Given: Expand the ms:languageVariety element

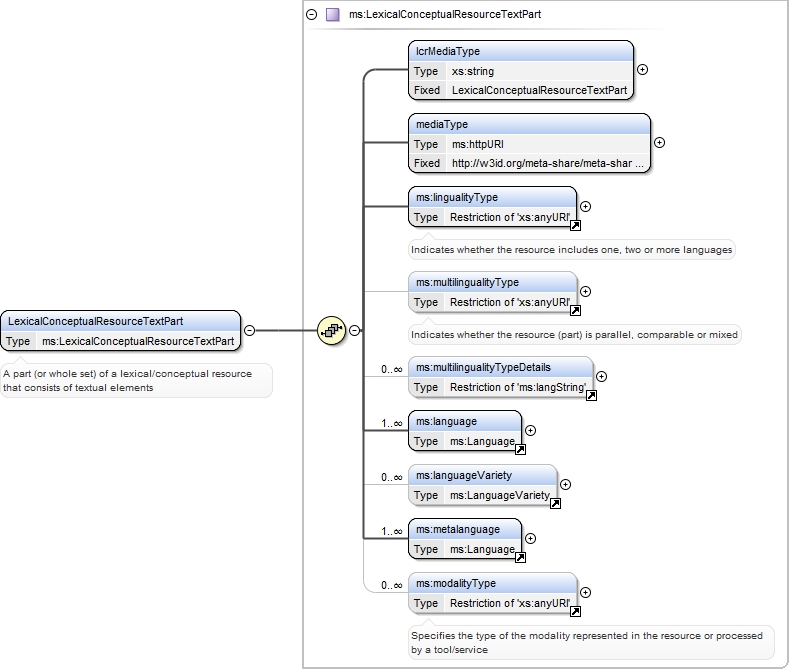Looking at the screenshot, I should [x=566, y=485].
